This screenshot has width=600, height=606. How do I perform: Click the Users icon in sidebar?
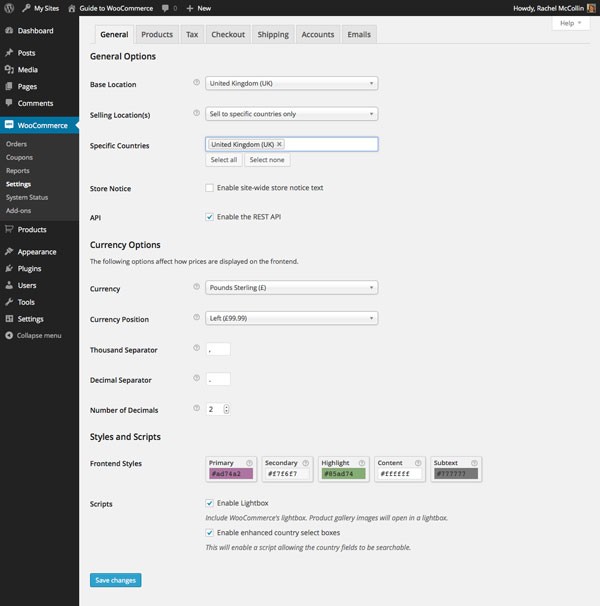click(x=9, y=285)
